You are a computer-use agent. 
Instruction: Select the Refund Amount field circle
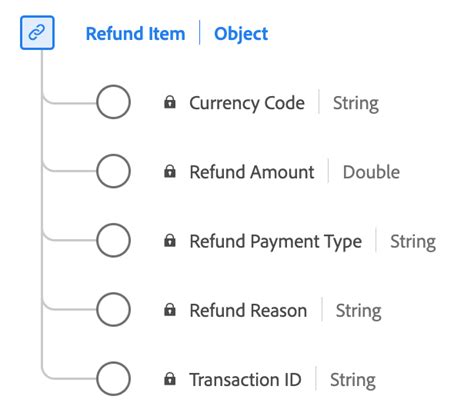click(x=113, y=171)
